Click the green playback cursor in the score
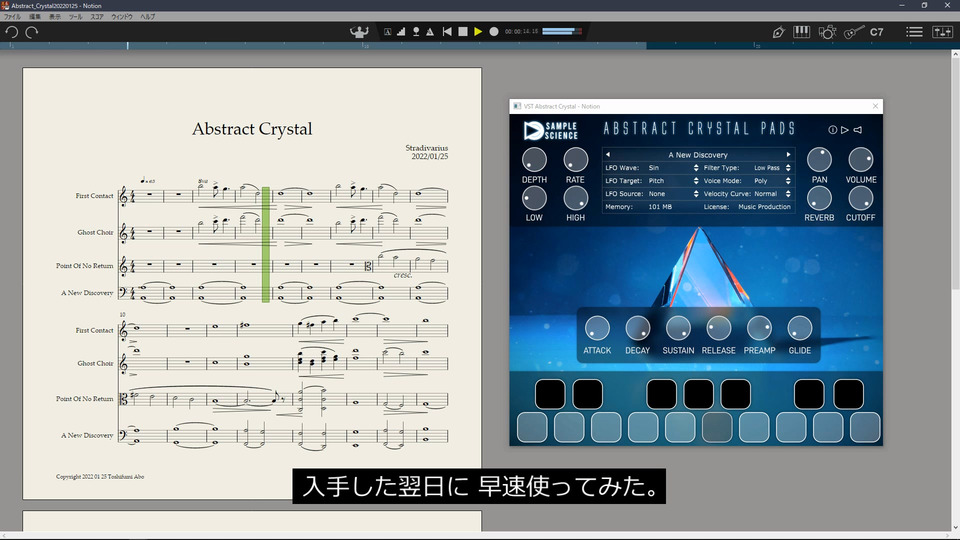The image size is (960, 540). click(x=266, y=245)
